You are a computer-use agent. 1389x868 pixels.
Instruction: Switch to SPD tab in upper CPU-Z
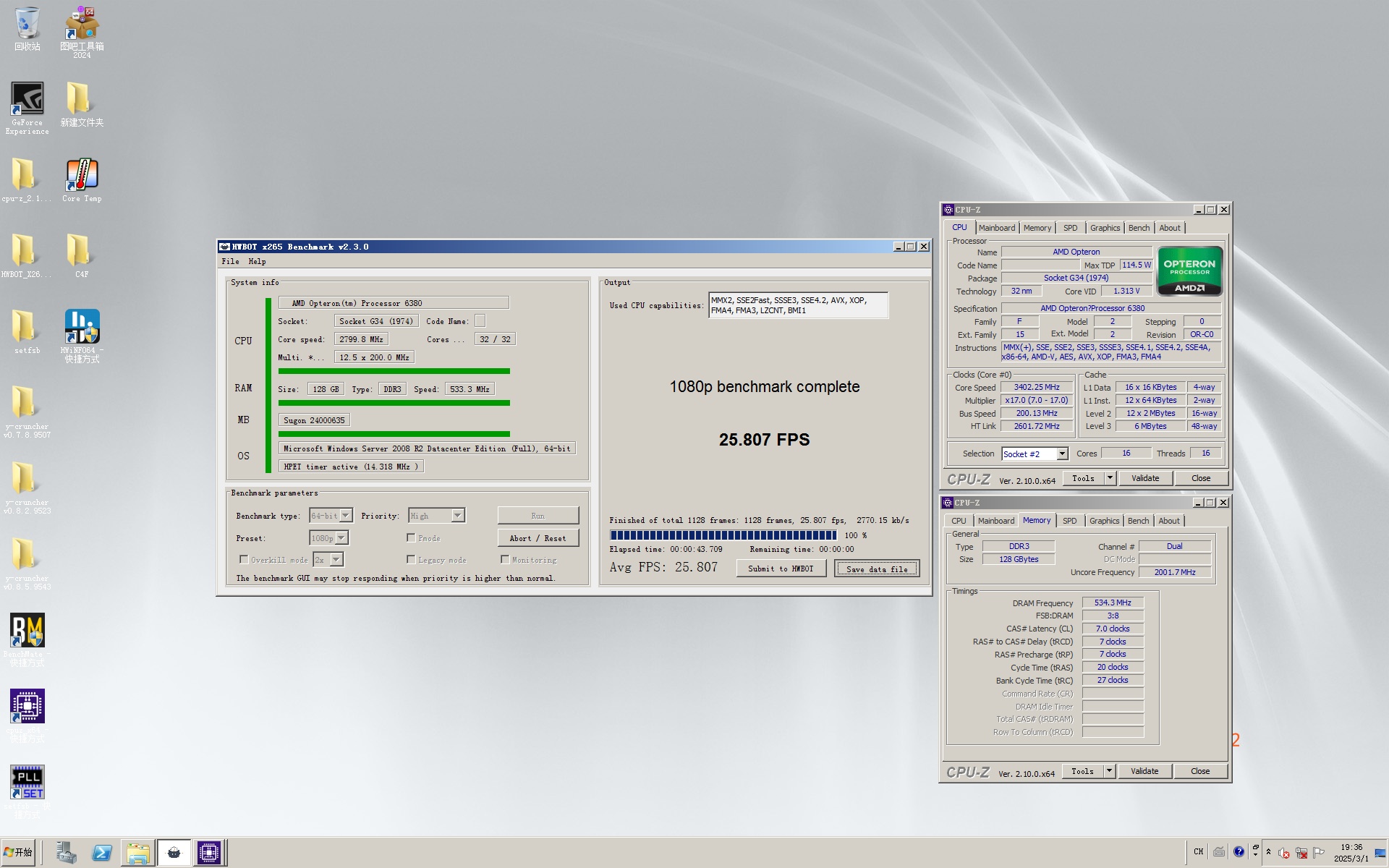click(x=1070, y=228)
